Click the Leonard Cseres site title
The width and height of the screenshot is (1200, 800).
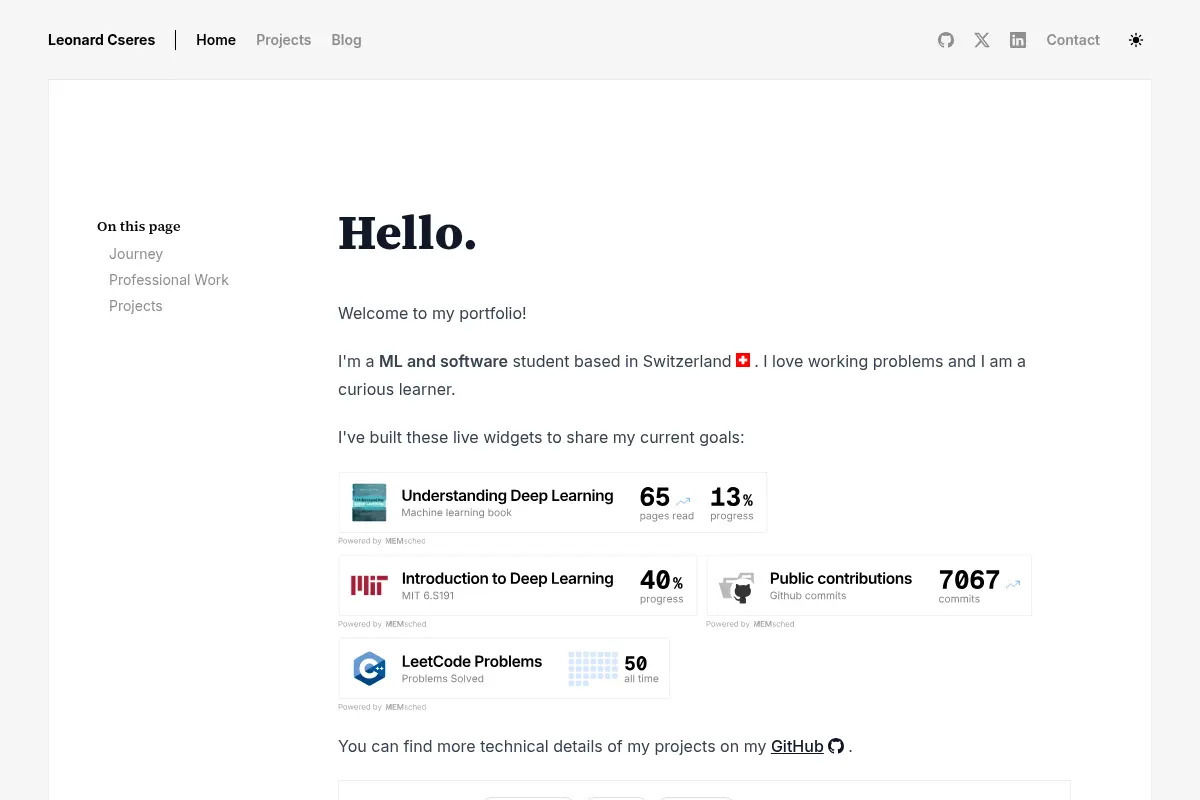[x=102, y=40]
